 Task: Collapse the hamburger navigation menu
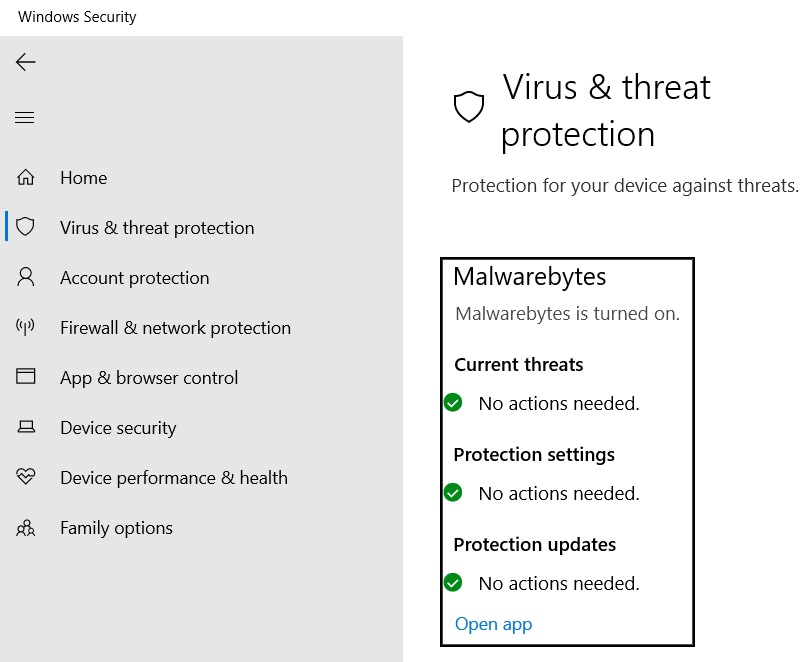click(x=25, y=117)
